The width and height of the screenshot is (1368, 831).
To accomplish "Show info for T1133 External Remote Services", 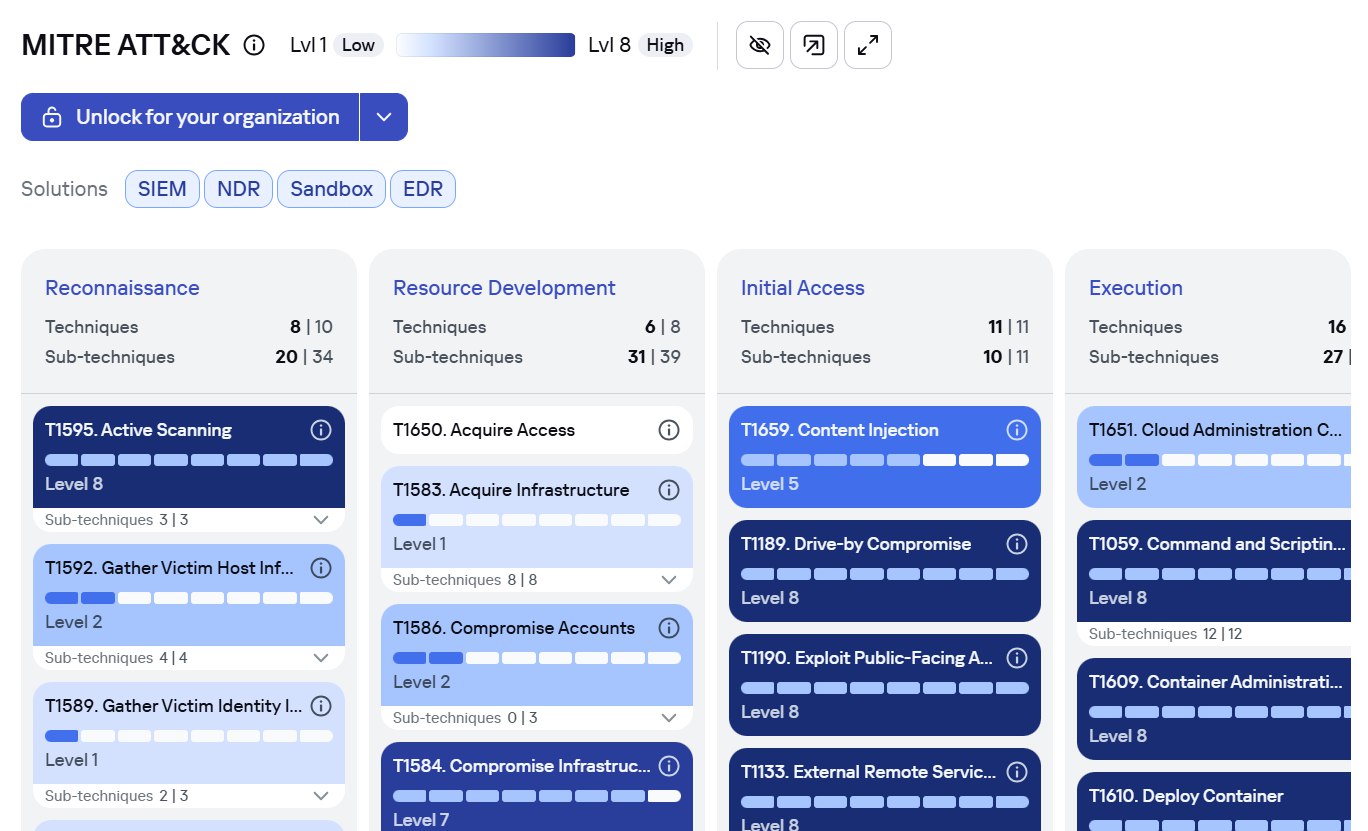I will (x=1017, y=772).
